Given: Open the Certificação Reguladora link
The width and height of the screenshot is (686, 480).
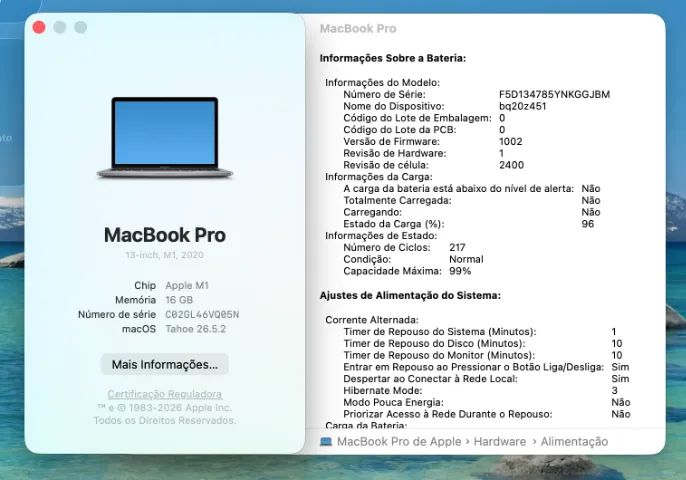Looking at the screenshot, I should click(x=164, y=394).
